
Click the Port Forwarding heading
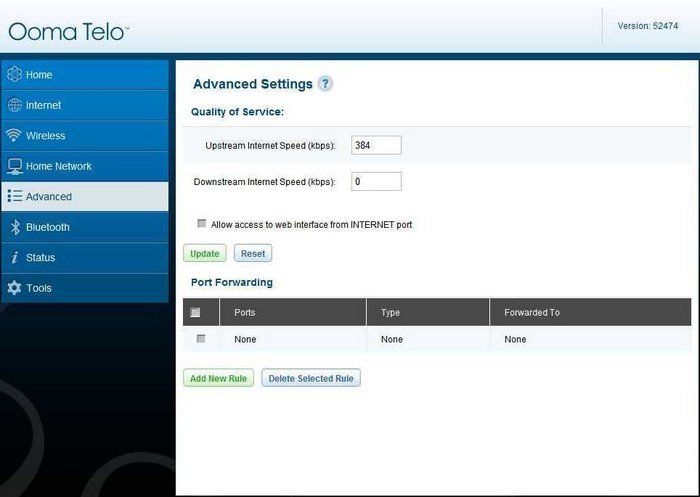click(x=232, y=282)
